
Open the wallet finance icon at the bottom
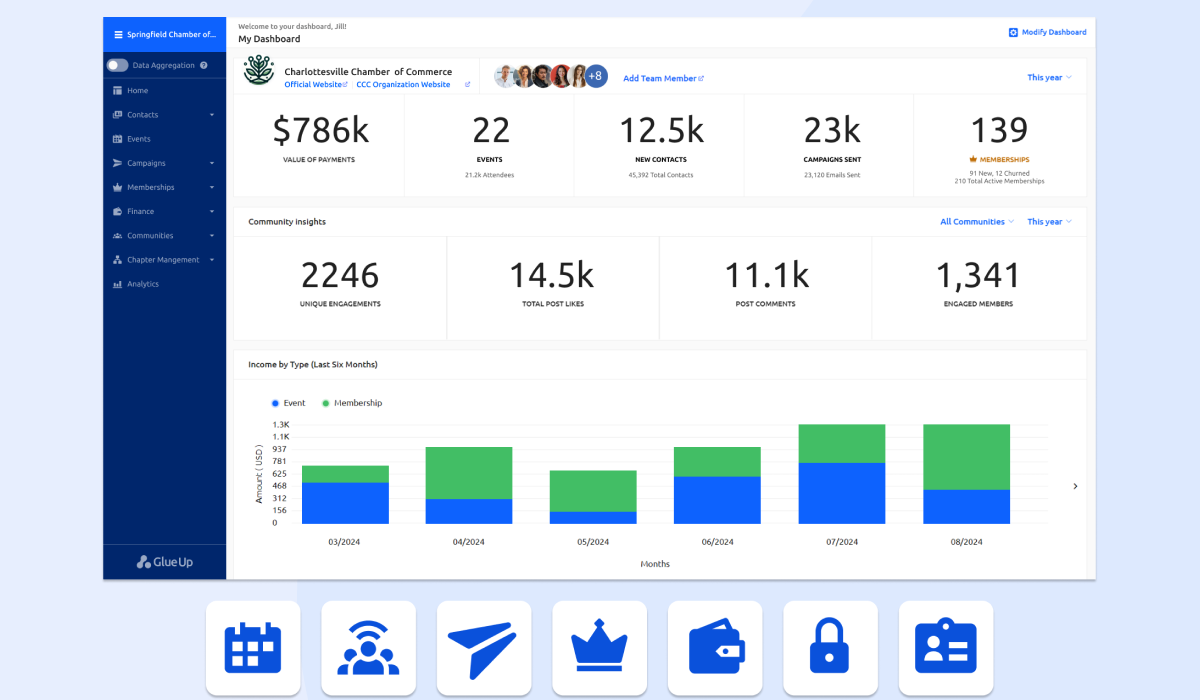(x=715, y=647)
